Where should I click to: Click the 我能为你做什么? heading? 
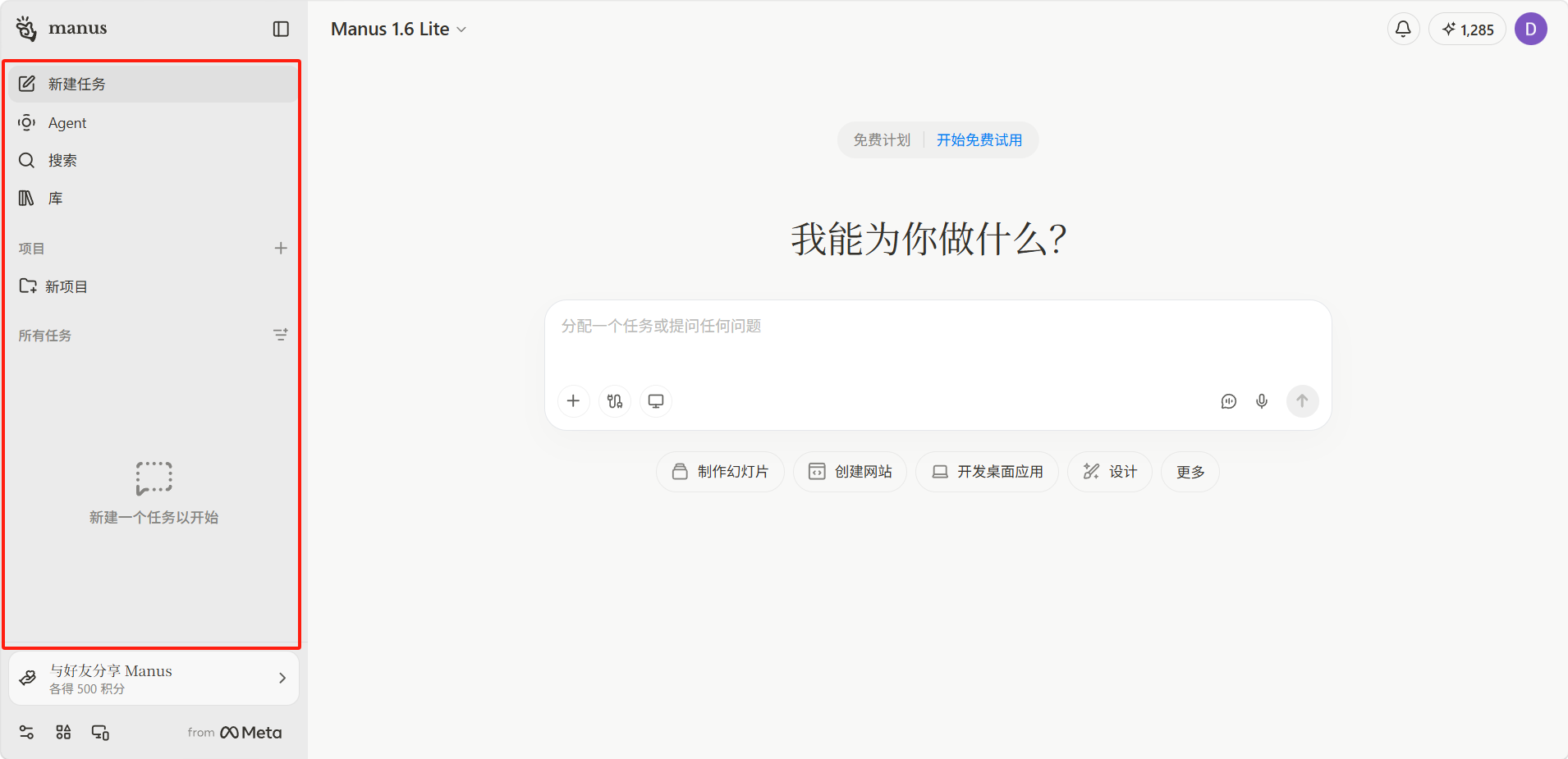(x=929, y=240)
